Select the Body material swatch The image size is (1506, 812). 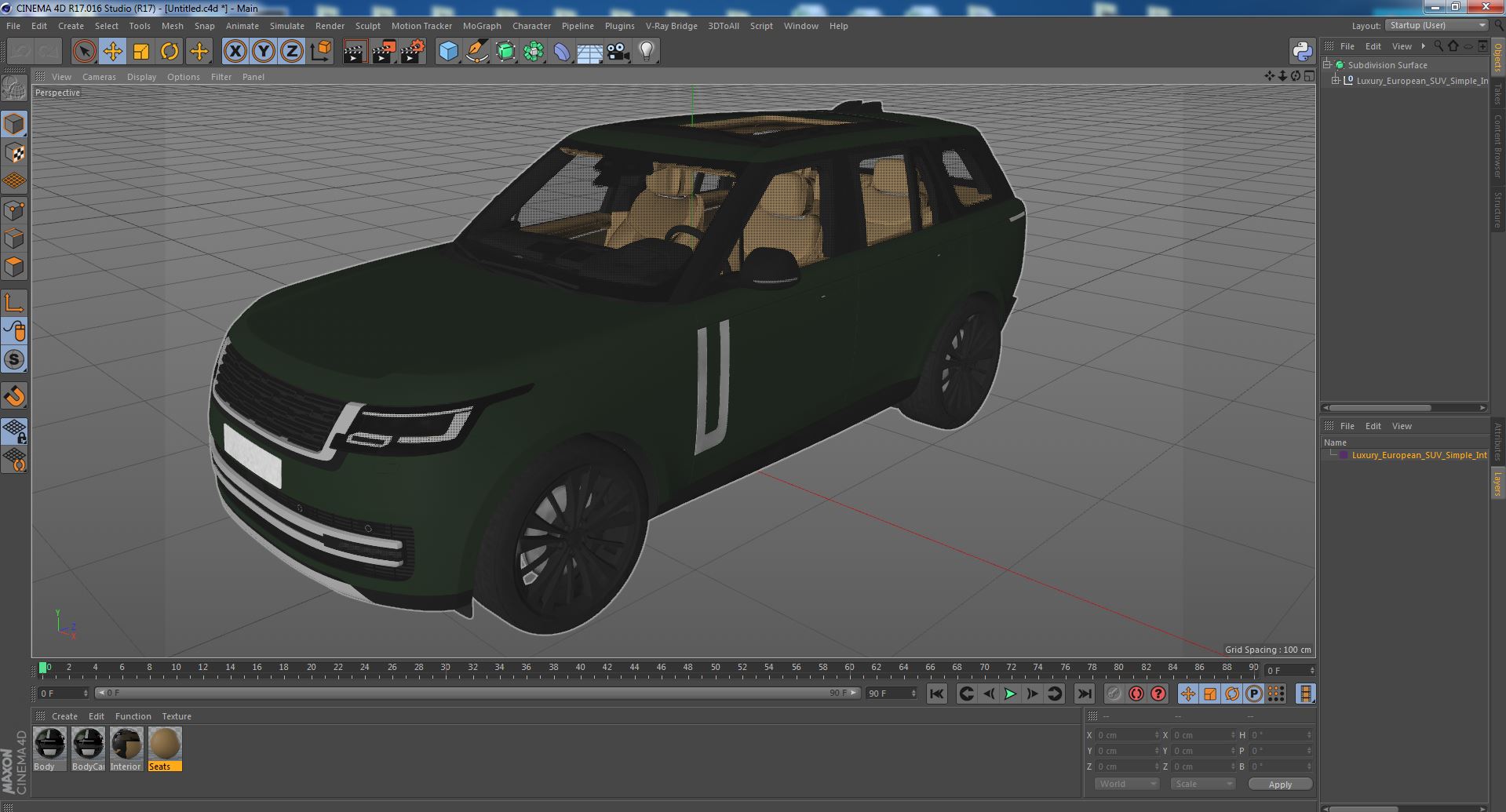tap(49, 748)
